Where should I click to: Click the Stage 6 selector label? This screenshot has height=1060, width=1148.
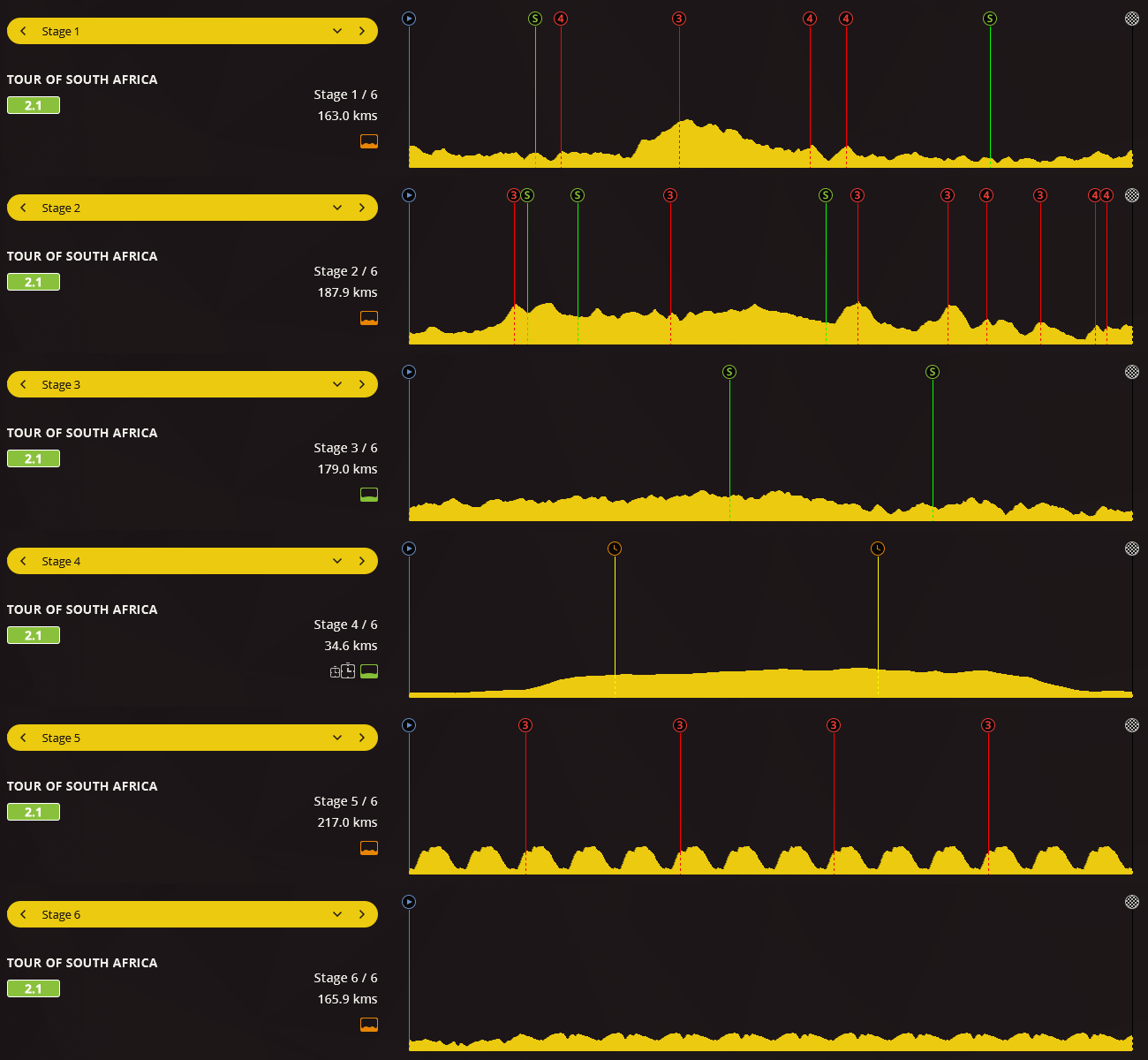pos(61,914)
